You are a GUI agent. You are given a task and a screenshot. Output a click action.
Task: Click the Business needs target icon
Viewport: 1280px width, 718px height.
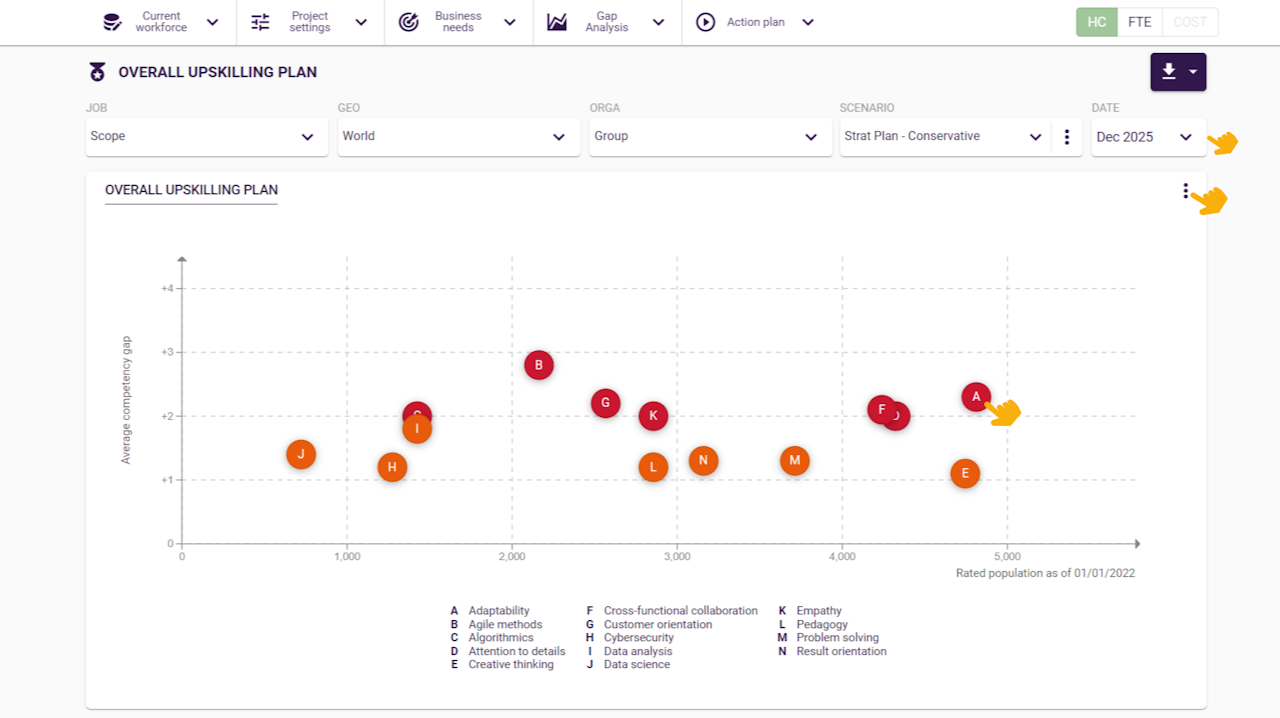point(408,22)
